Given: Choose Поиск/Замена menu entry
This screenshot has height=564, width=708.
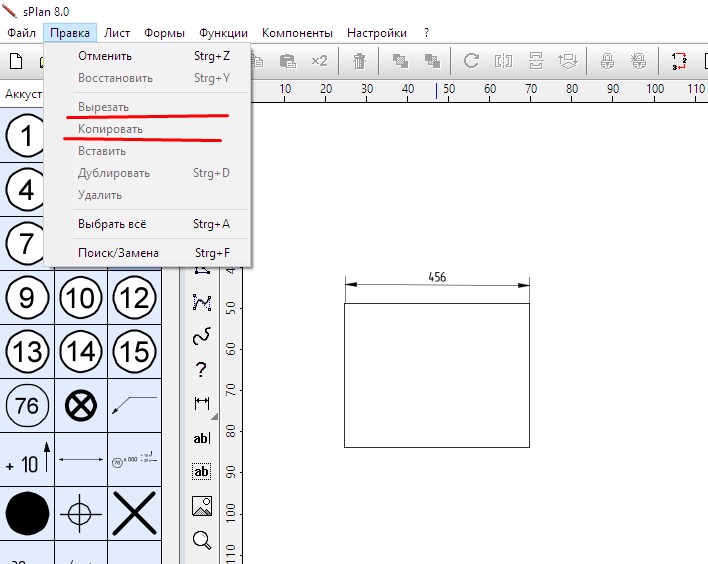Looking at the screenshot, I should click(148, 253).
